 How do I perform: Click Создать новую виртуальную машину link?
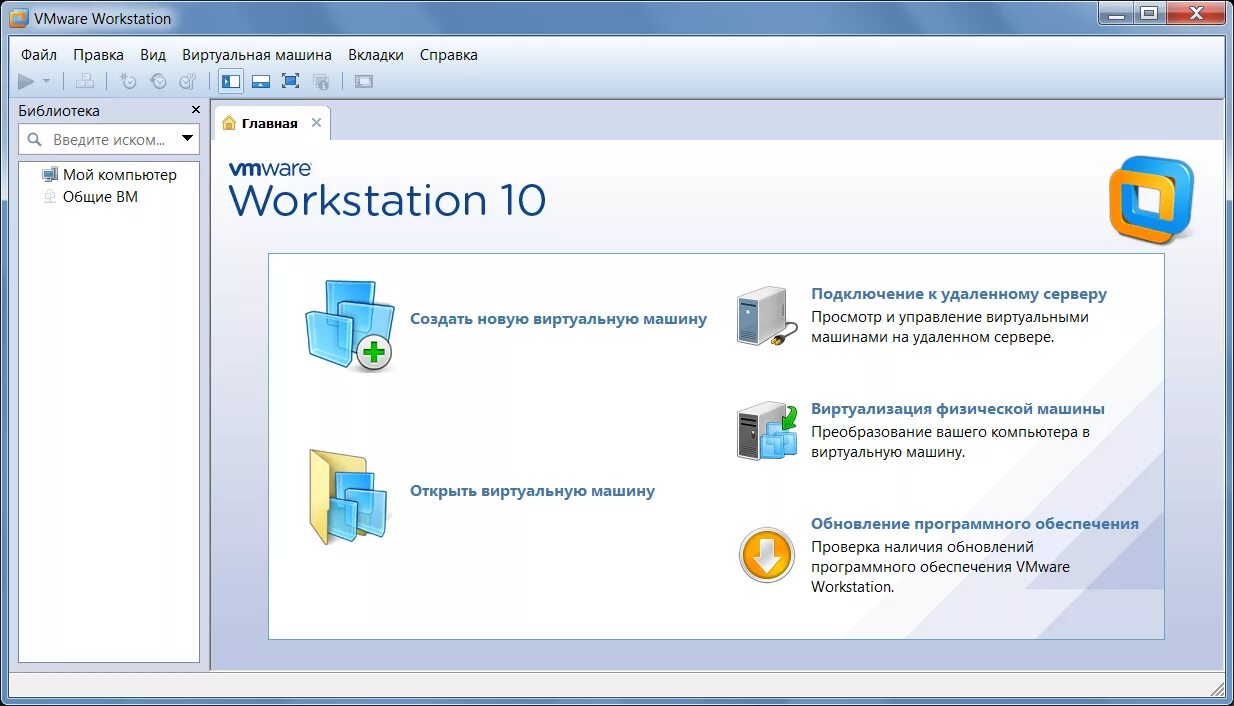click(558, 318)
